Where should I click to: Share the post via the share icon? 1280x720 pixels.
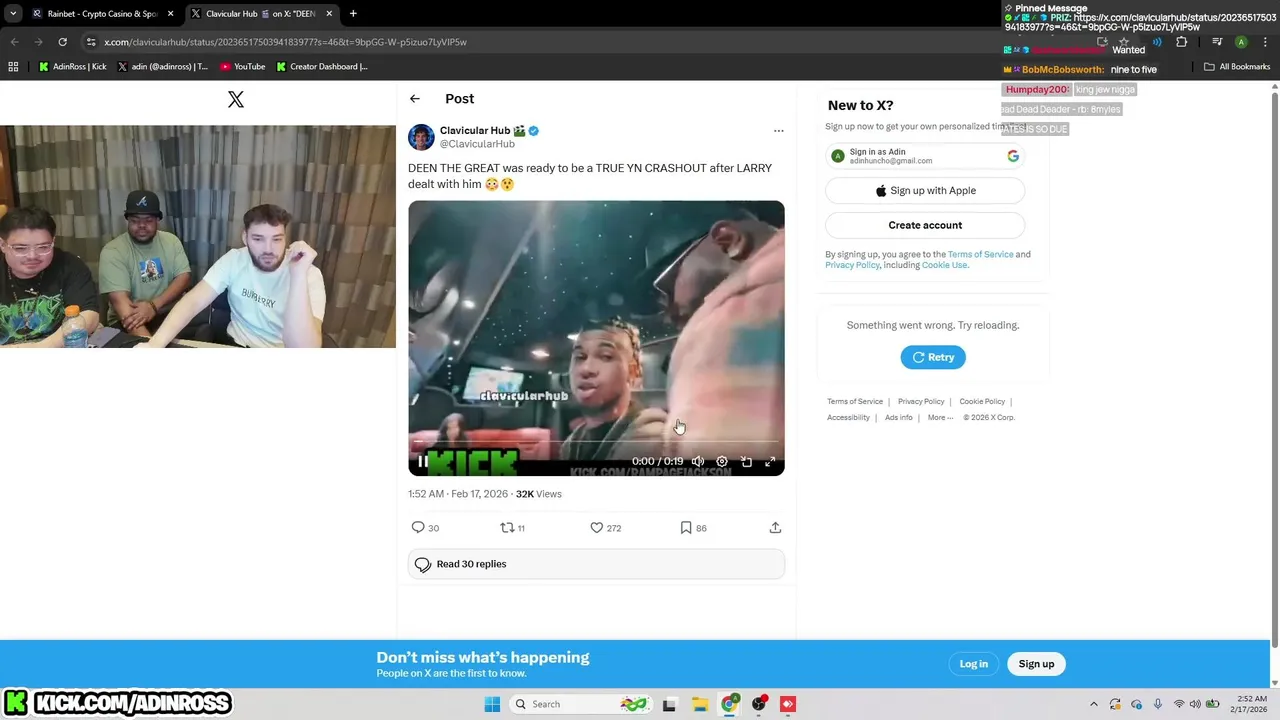point(775,528)
